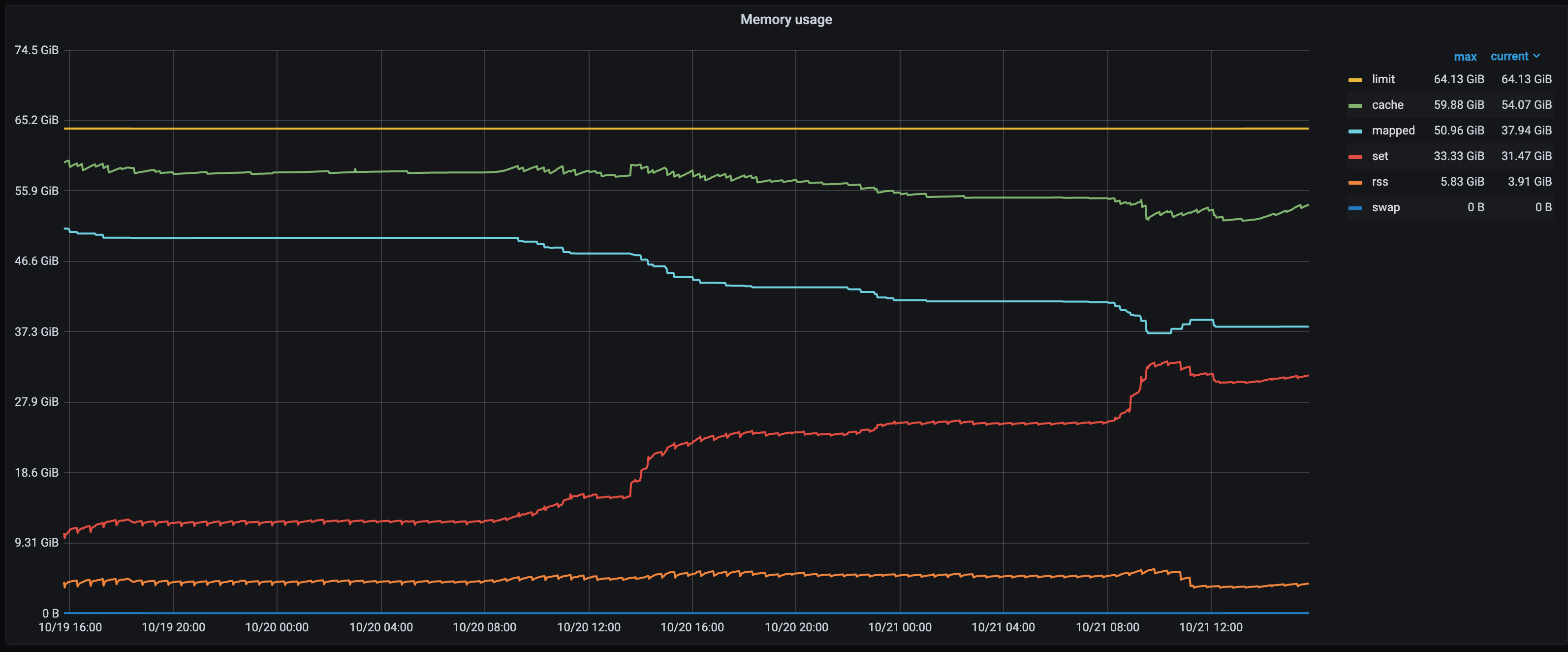Hide the mapped series from the graph
The width and height of the screenshot is (1568, 652).
click(1394, 130)
